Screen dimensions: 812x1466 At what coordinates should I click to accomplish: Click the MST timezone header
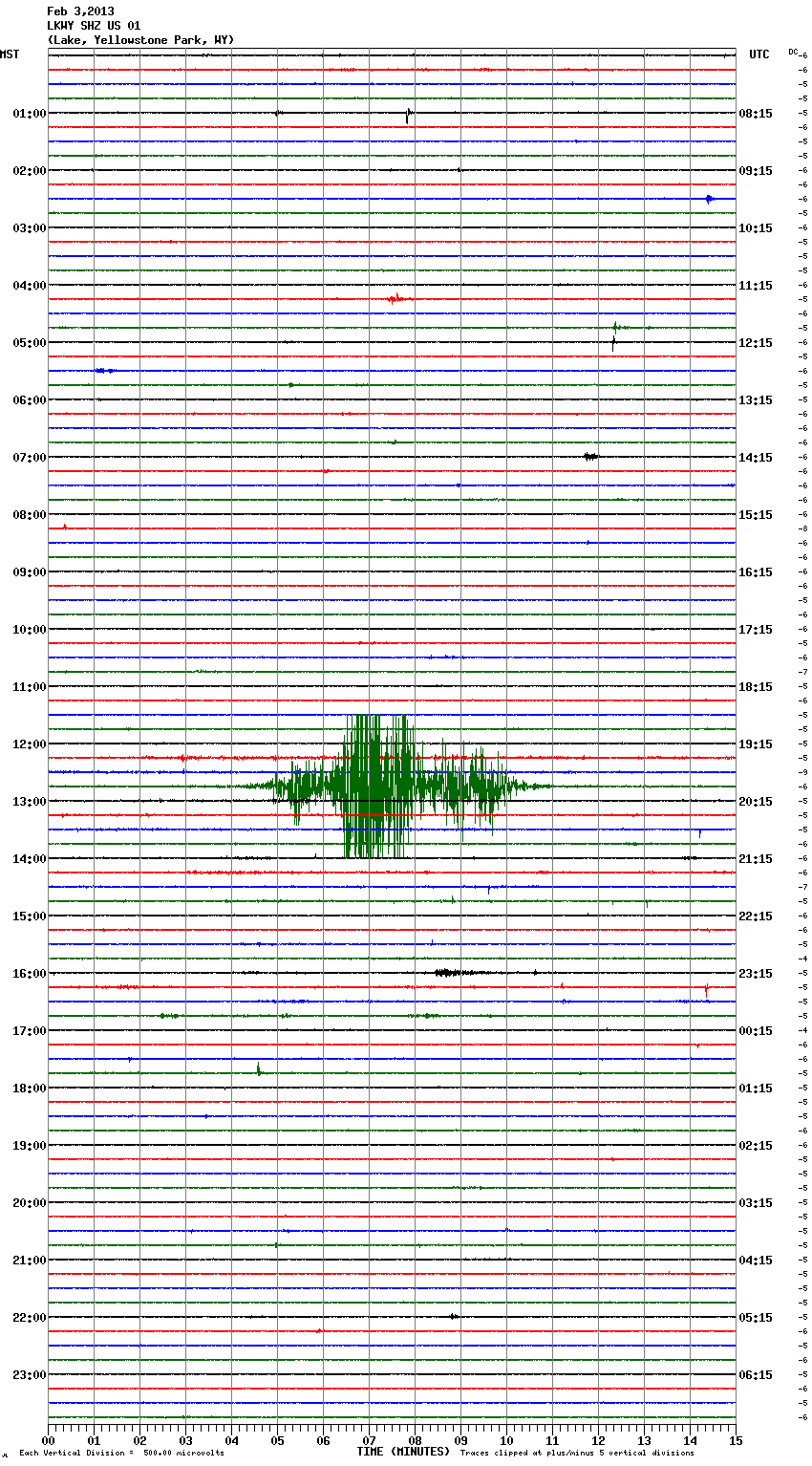coord(10,54)
